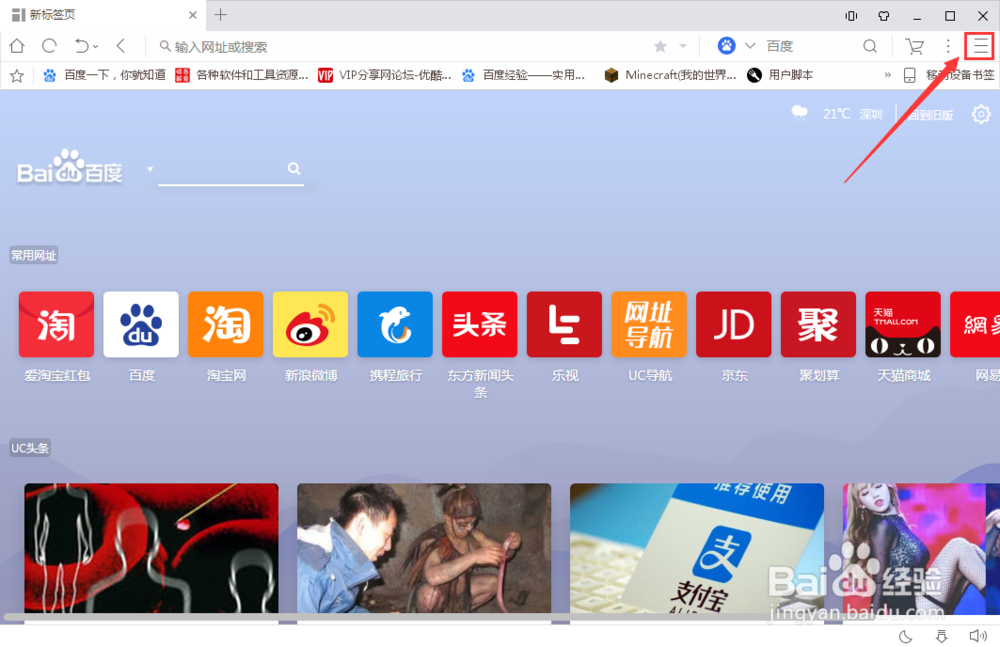Click the UC头条 section label
Image resolution: width=1000 pixels, height=647 pixels.
pos(30,448)
